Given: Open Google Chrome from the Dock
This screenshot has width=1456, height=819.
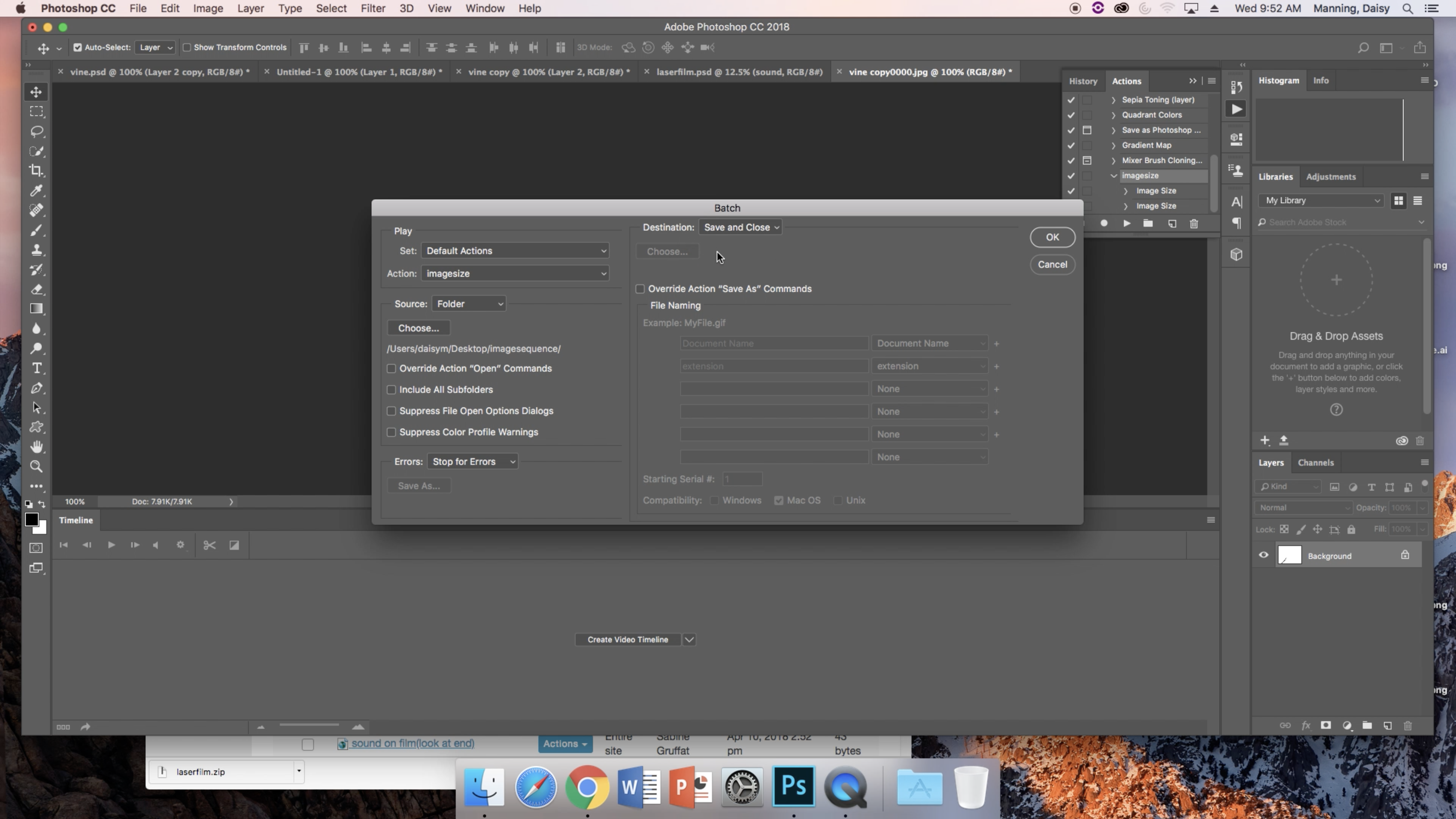Looking at the screenshot, I should click(x=587, y=786).
